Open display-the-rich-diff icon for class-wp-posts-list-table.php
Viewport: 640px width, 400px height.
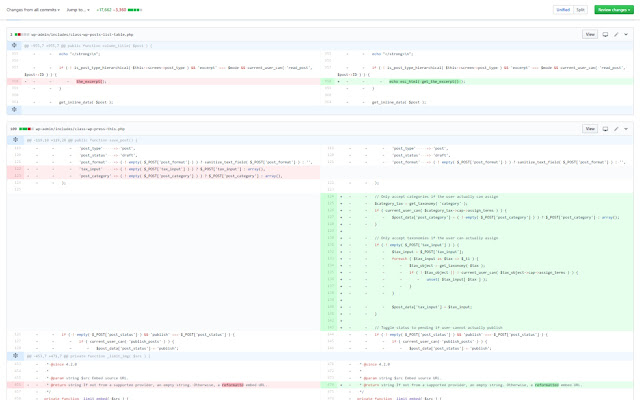click(x=605, y=34)
